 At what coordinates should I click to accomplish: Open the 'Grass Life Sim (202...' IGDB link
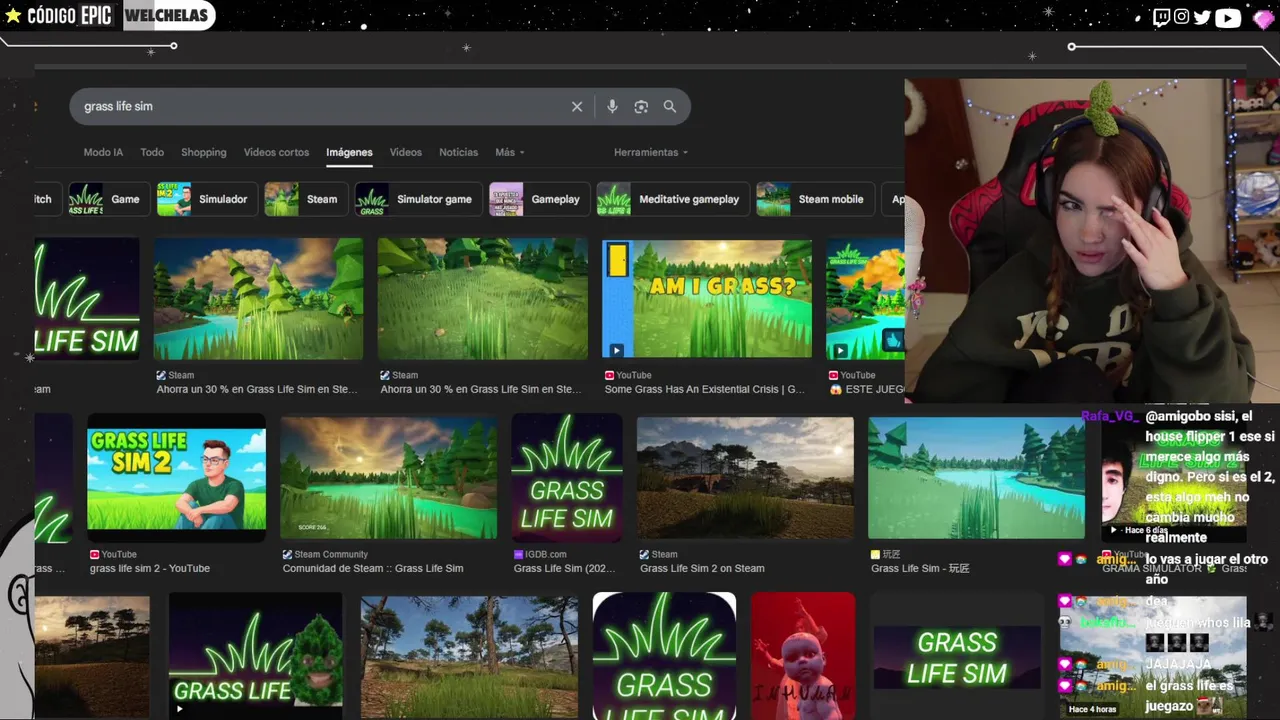coord(565,568)
